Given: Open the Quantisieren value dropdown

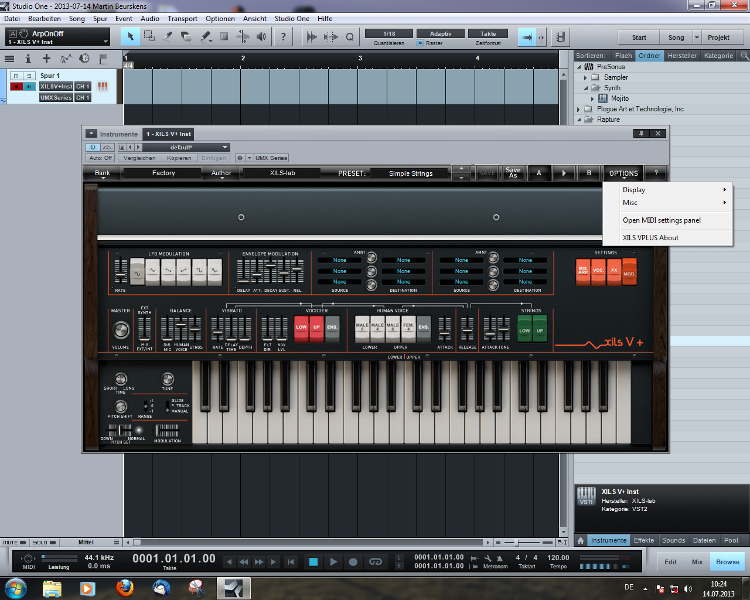Looking at the screenshot, I should 388,33.
